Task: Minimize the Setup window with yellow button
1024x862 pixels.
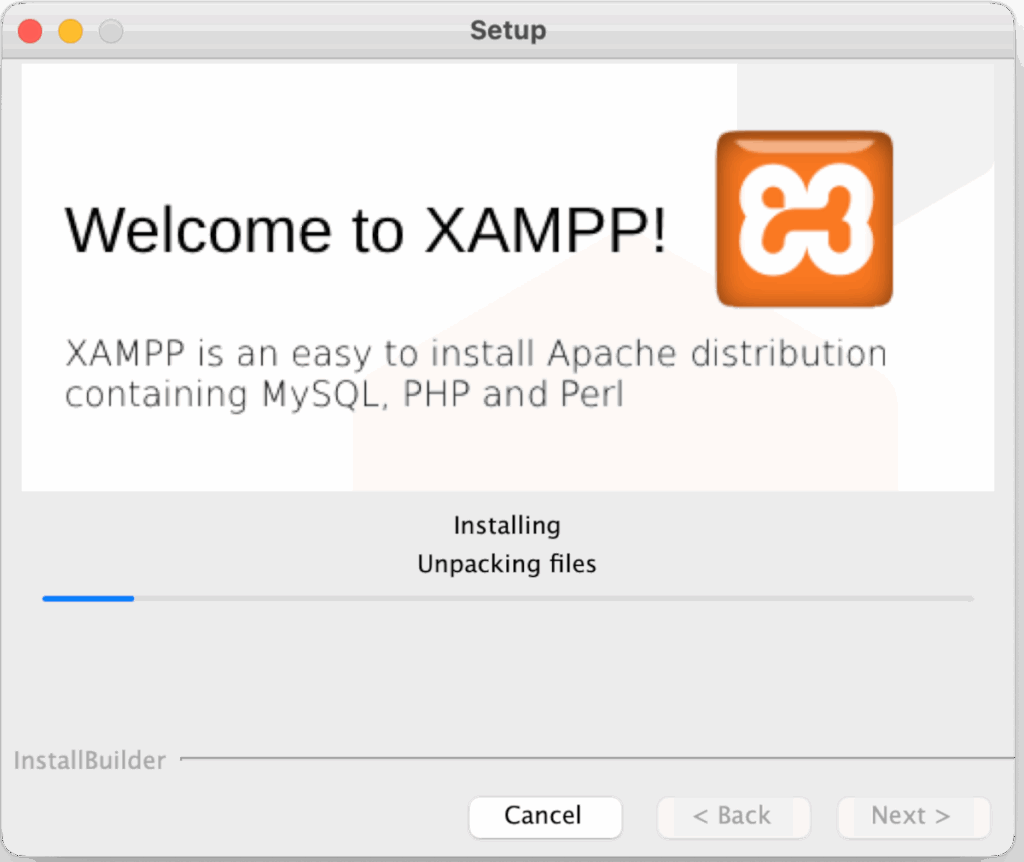Action: pyautogui.click(x=70, y=31)
